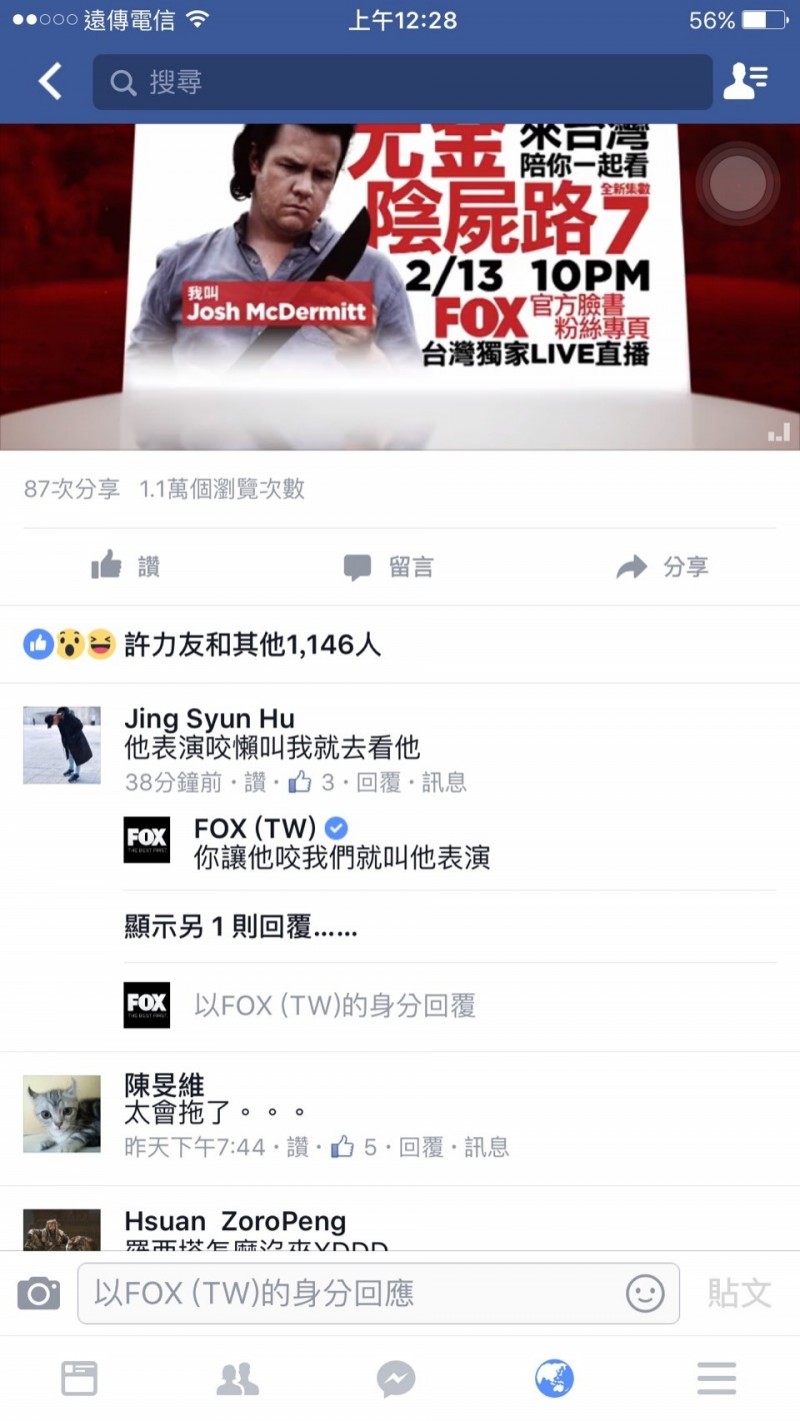The image size is (800, 1421).
Task: Open the Friends tab icon
Action: (x=238, y=1379)
